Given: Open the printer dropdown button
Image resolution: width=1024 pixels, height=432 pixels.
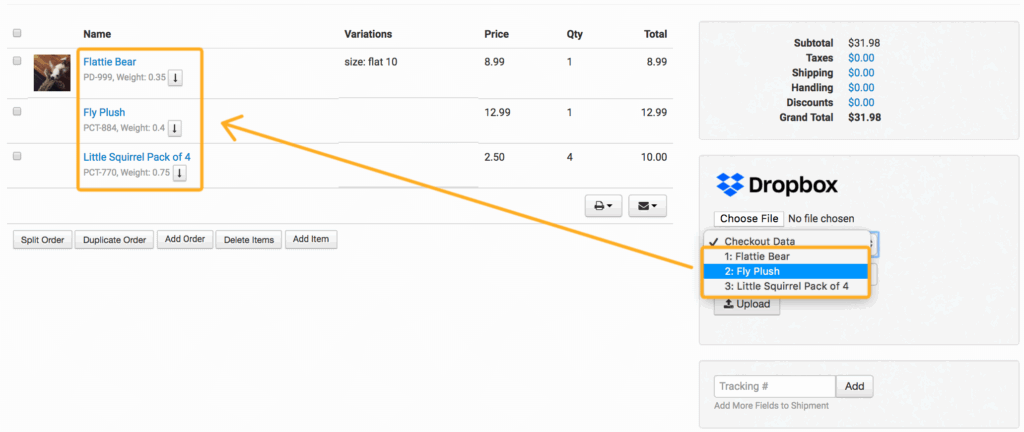Looking at the screenshot, I should click(x=602, y=206).
